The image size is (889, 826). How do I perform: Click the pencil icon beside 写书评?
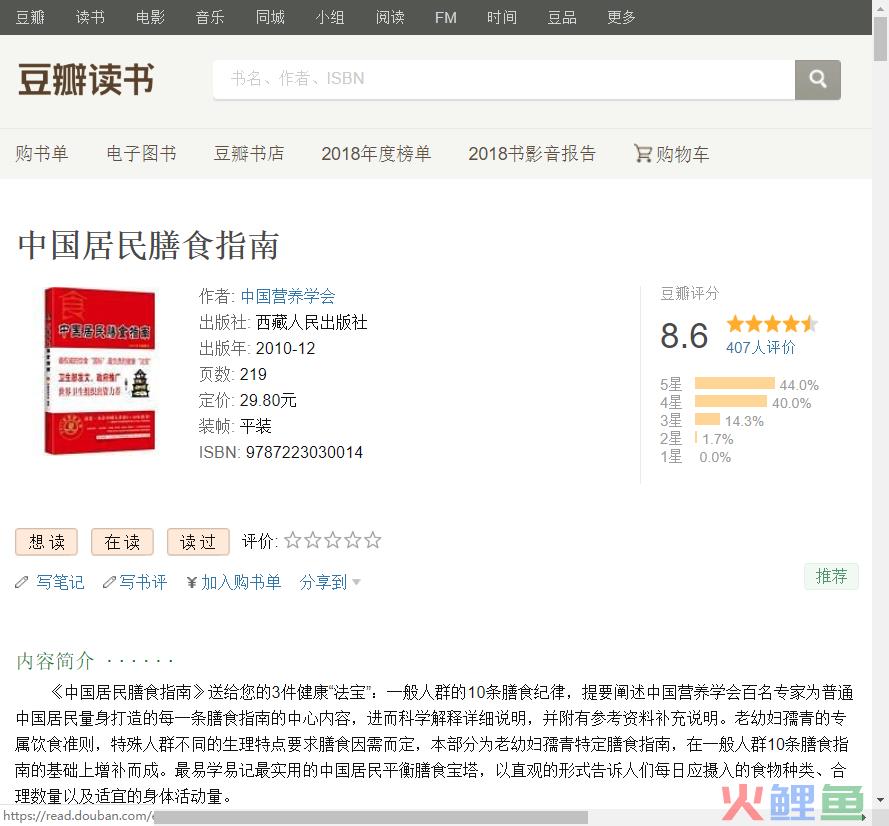point(109,582)
